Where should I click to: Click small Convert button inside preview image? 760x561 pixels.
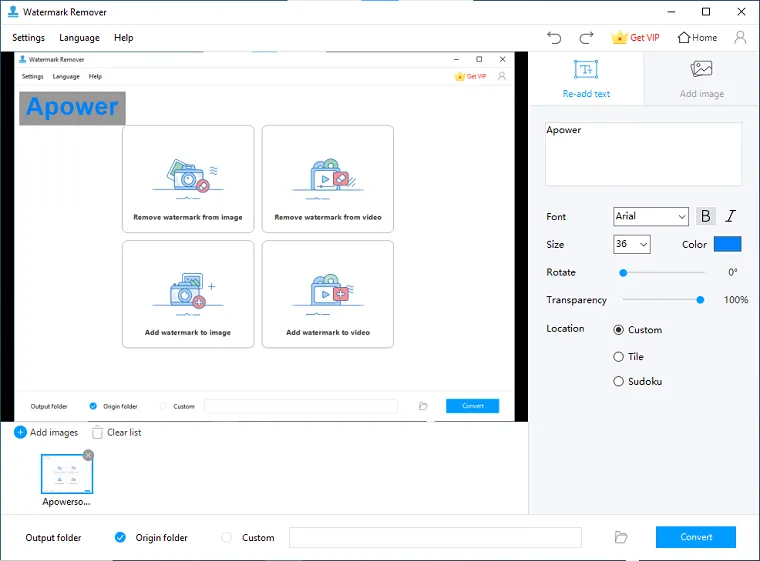473,406
